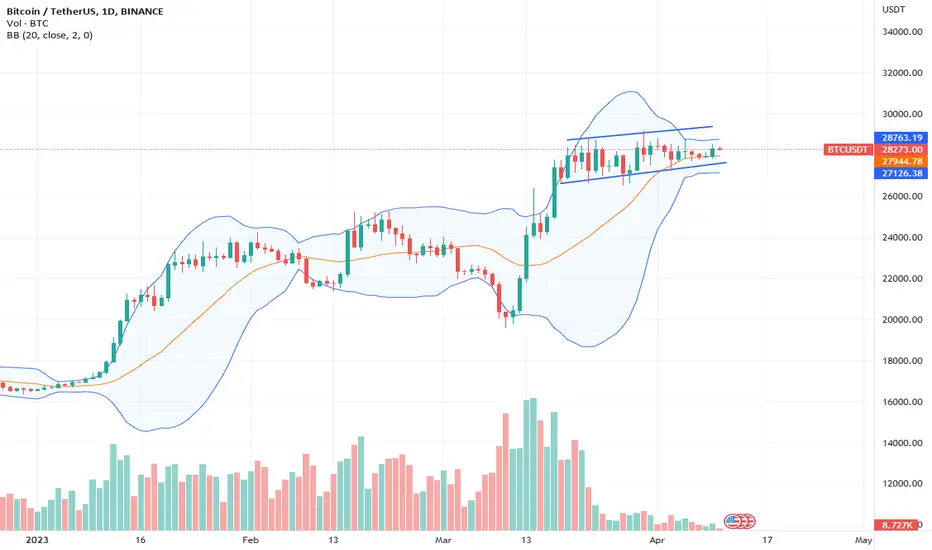
Task: Click the red BTCUSDT symbol price label
Action: pyautogui.click(x=848, y=149)
